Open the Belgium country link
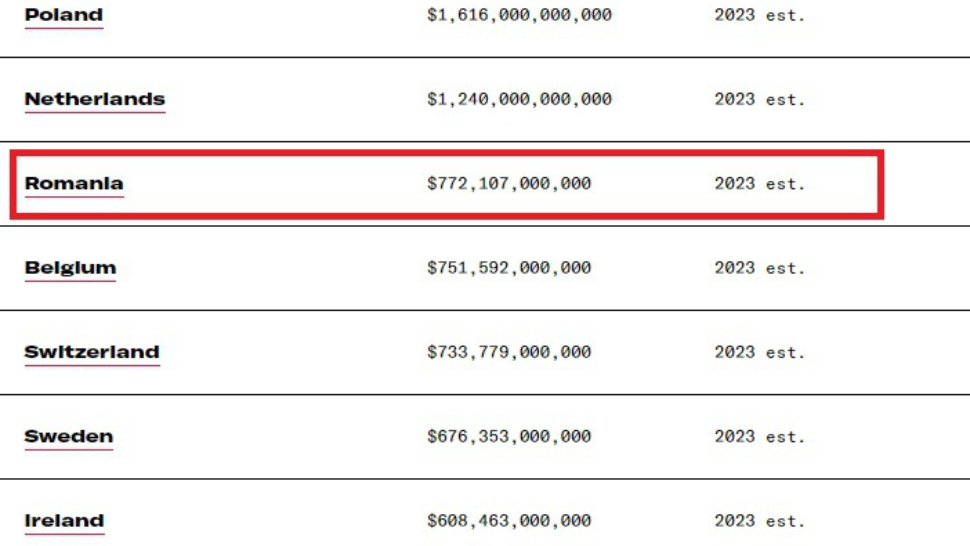The image size is (970, 546). pos(70,267)
